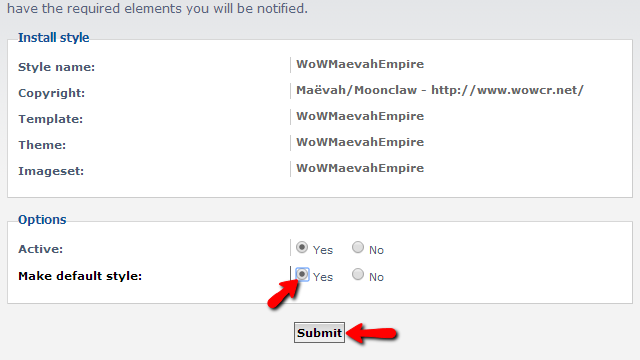Click the No label for Make default style

click(x=376, y=277)
